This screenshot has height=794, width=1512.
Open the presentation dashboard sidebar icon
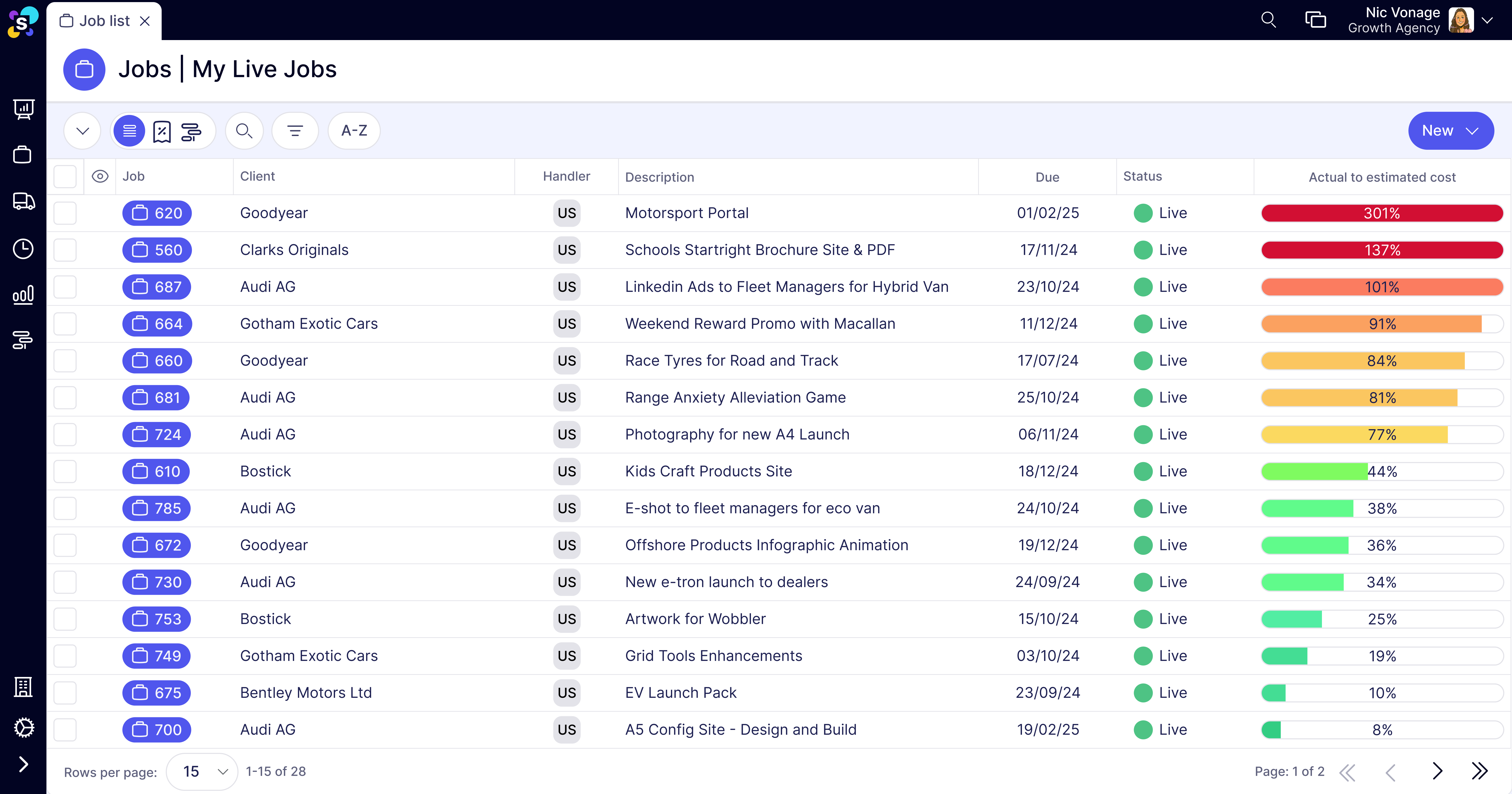click(23, 109)
